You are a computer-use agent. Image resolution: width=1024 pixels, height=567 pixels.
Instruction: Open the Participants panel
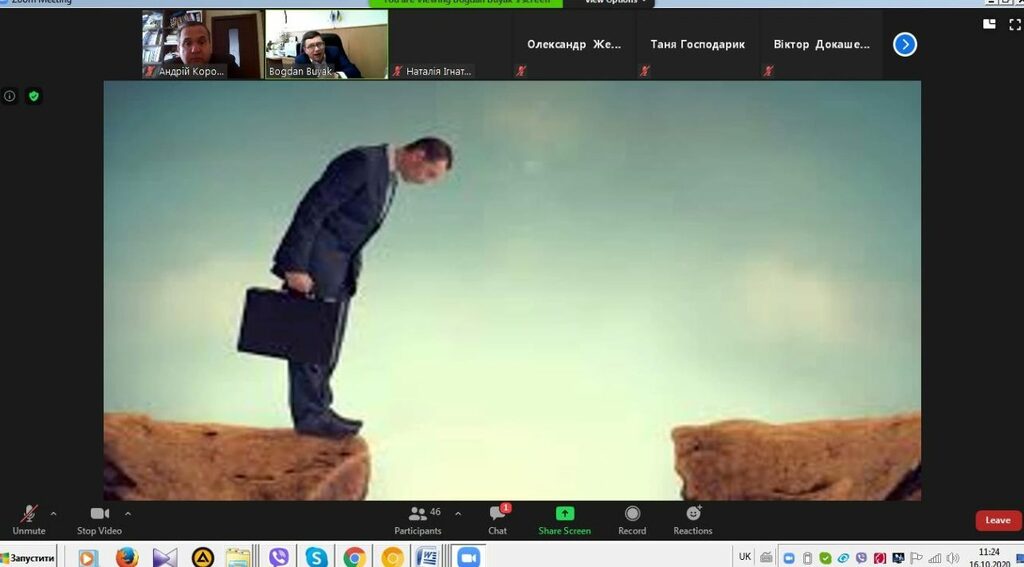click(x=418, y=518)
